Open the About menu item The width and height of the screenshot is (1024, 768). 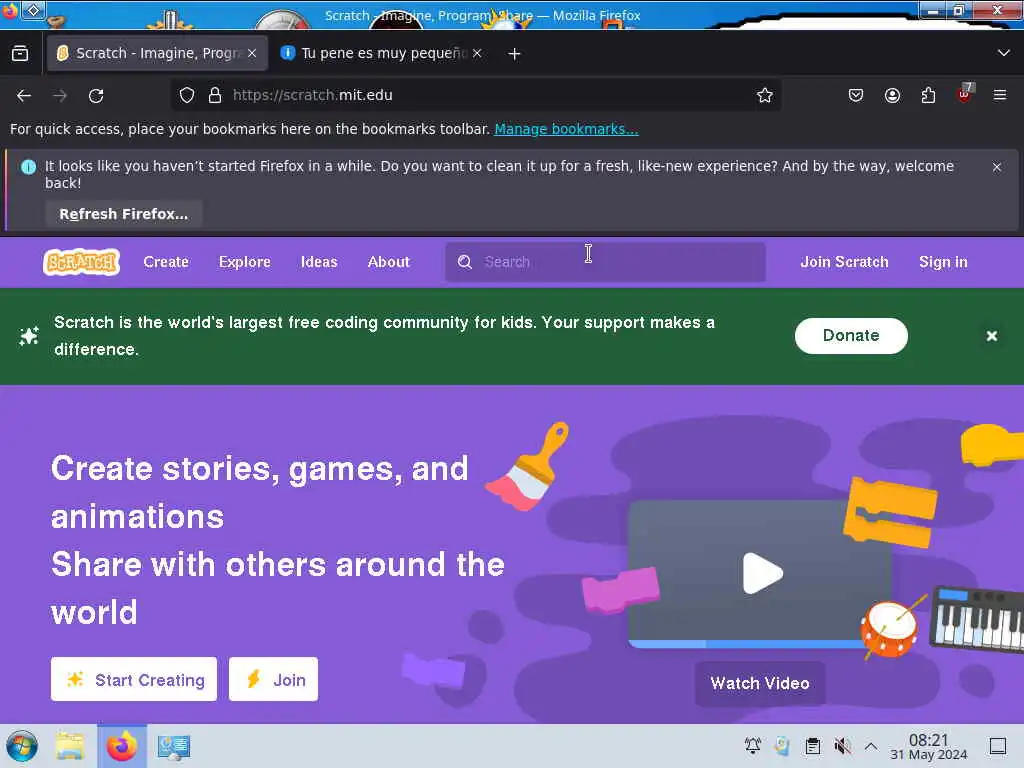click(389, 262)
